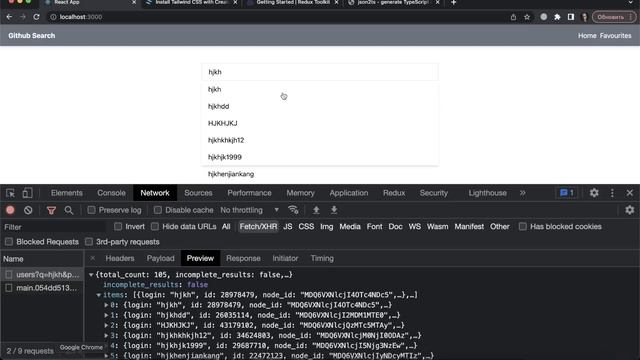Reload the localhost page
The image size is (640, 360).
36,17
